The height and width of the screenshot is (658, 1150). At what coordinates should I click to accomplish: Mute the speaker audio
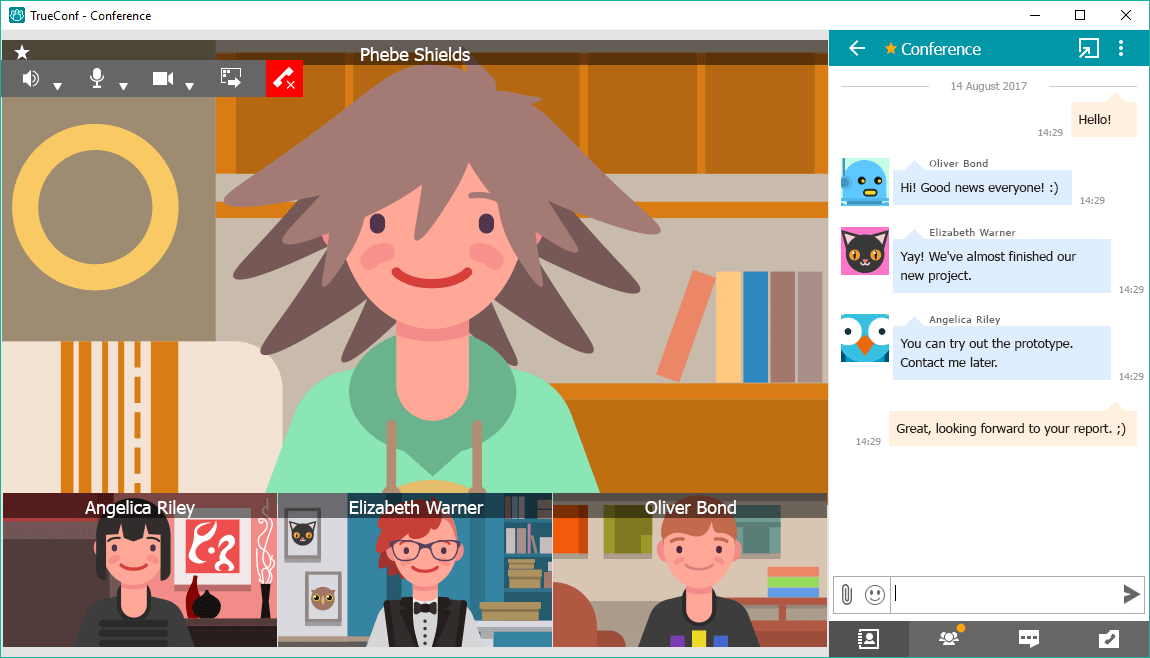tap(31, 78)
